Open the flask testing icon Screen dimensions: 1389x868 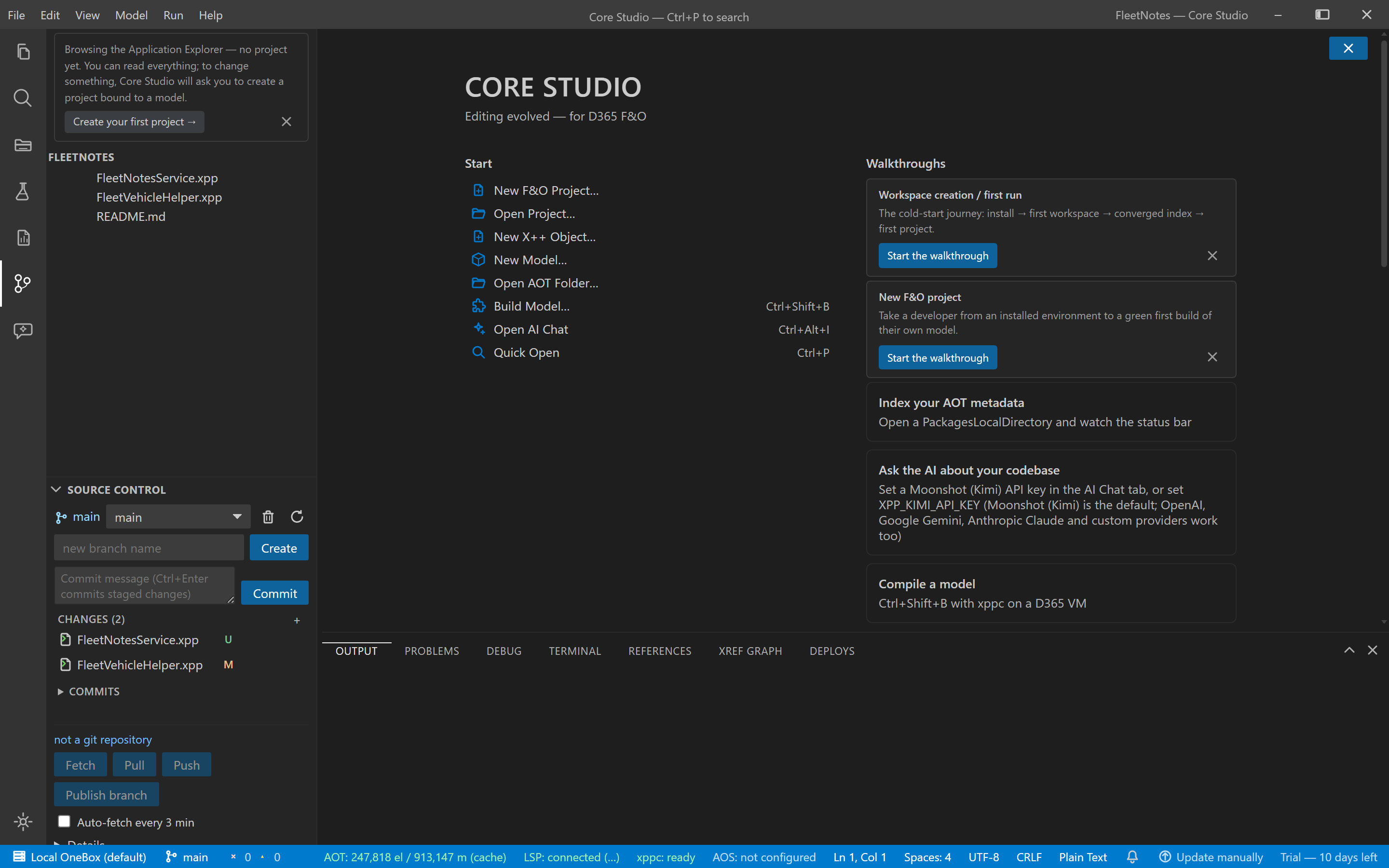(23, 191)
